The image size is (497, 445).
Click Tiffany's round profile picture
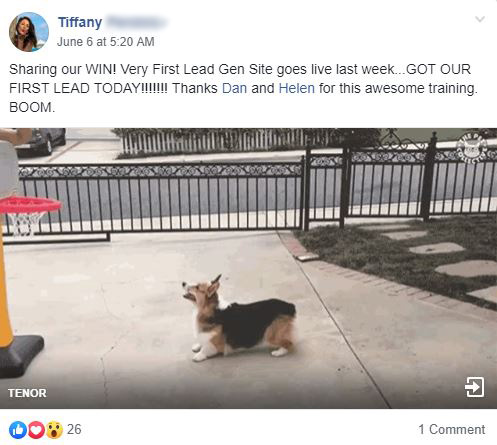coord(29,32)
